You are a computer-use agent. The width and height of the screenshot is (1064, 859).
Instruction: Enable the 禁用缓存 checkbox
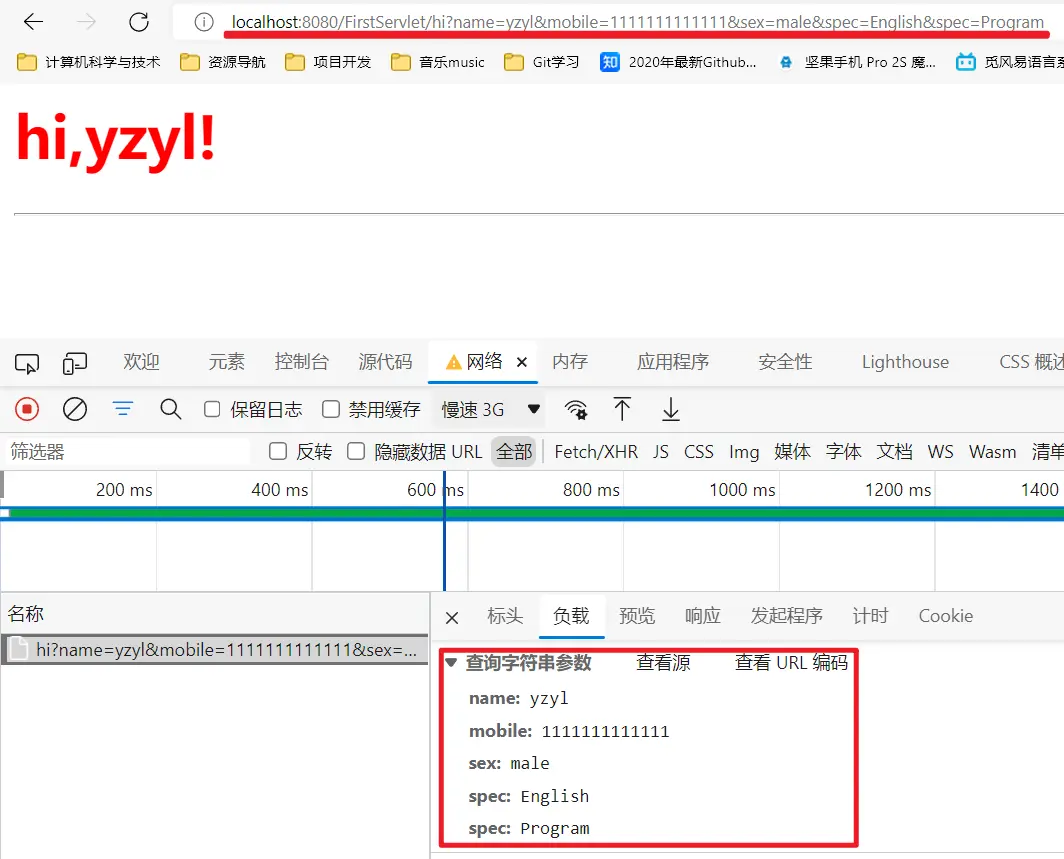(331, 409)
